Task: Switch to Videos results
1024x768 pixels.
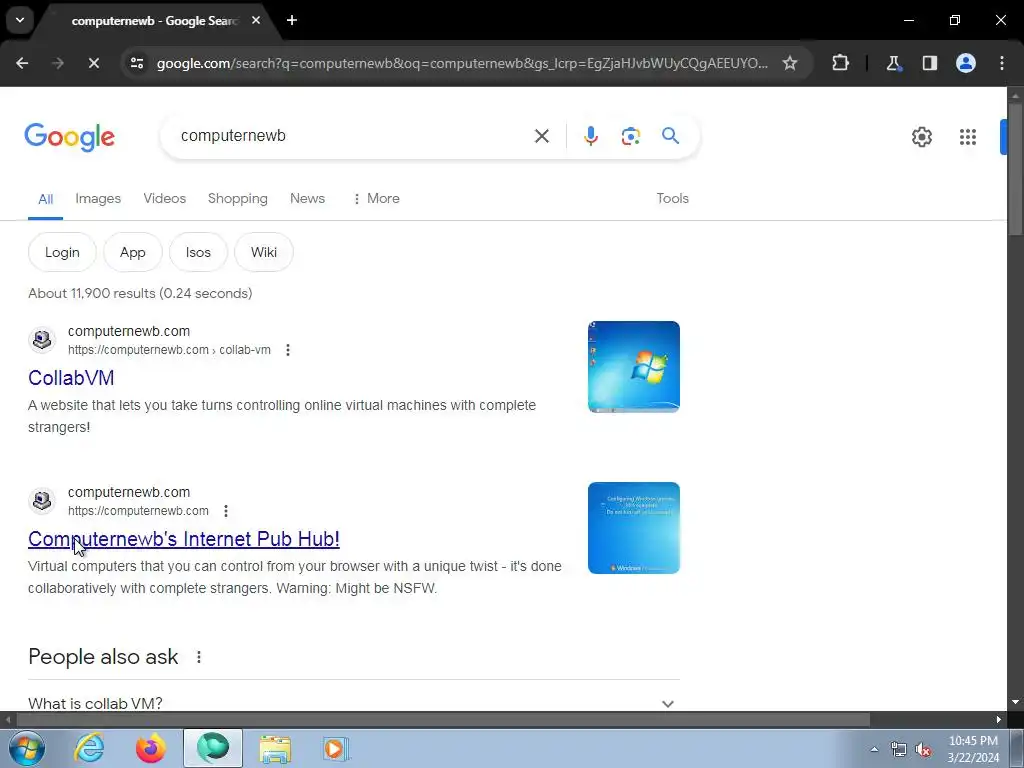Action: [x=165, y=199]
